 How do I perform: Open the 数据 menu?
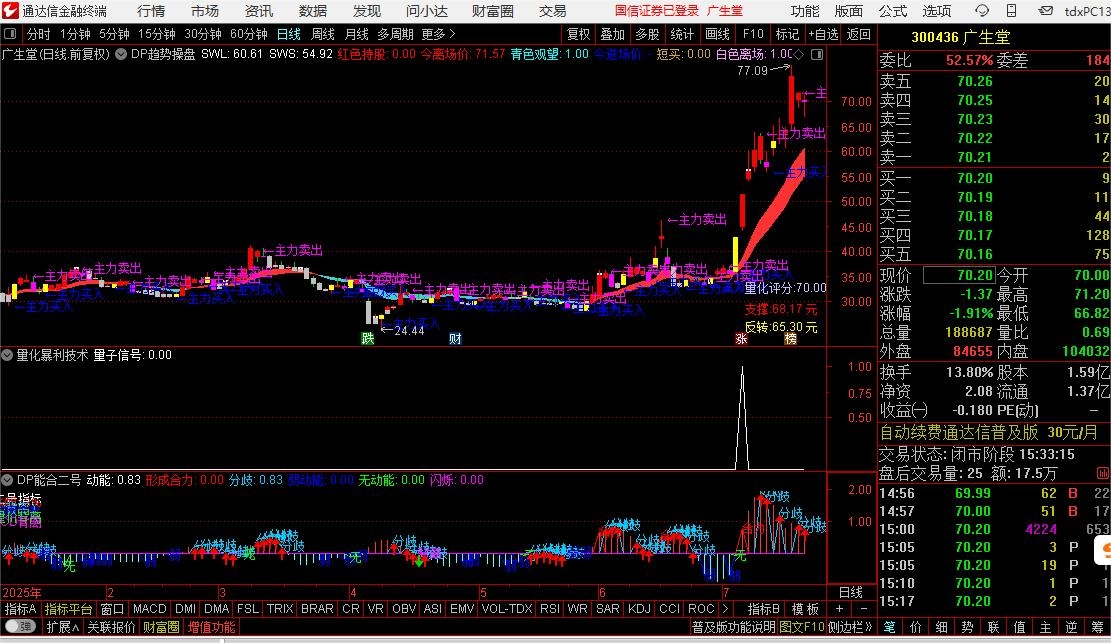312,11
